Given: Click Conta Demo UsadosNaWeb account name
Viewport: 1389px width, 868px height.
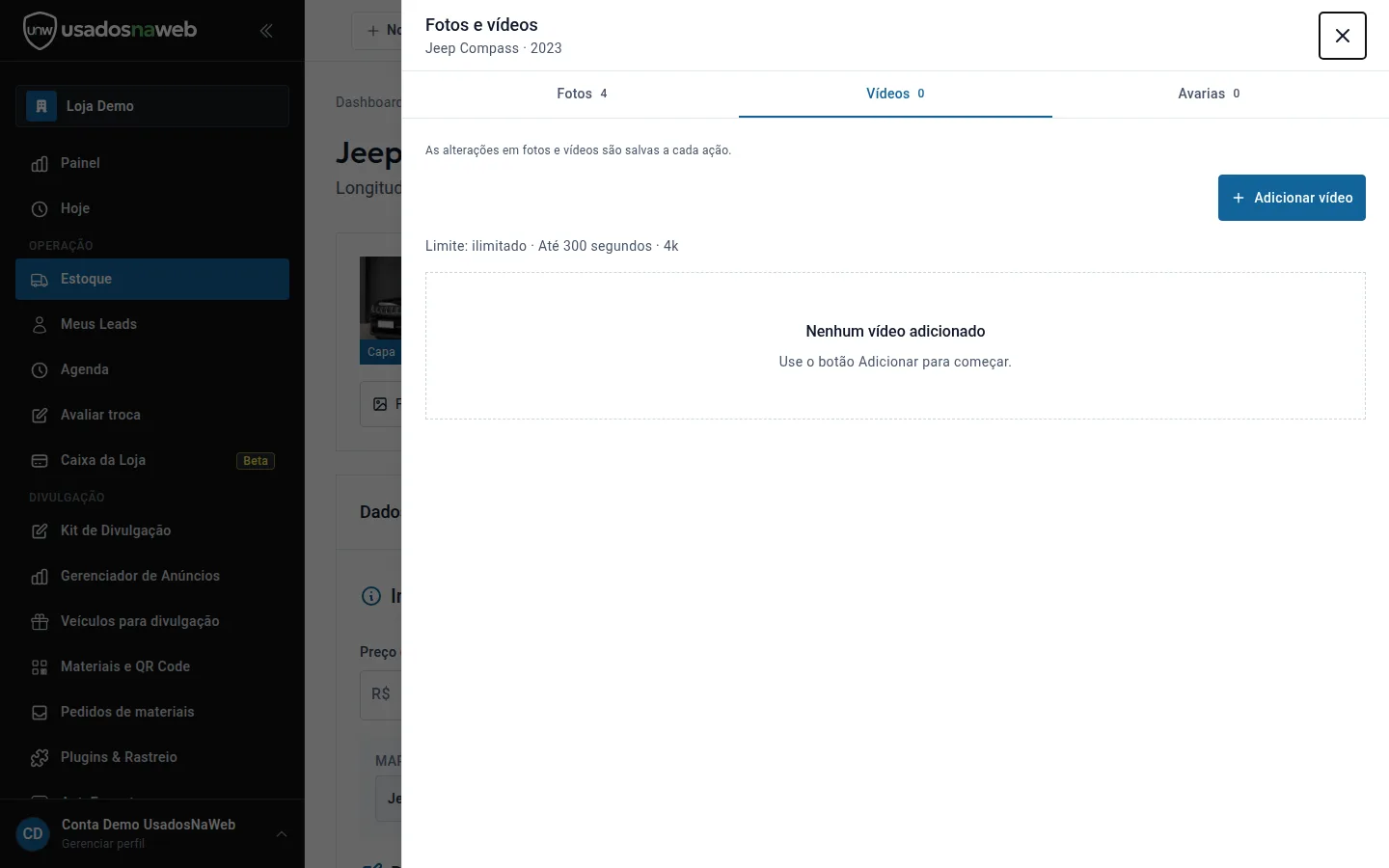Looking at the screenshot, I should [149, 825].
